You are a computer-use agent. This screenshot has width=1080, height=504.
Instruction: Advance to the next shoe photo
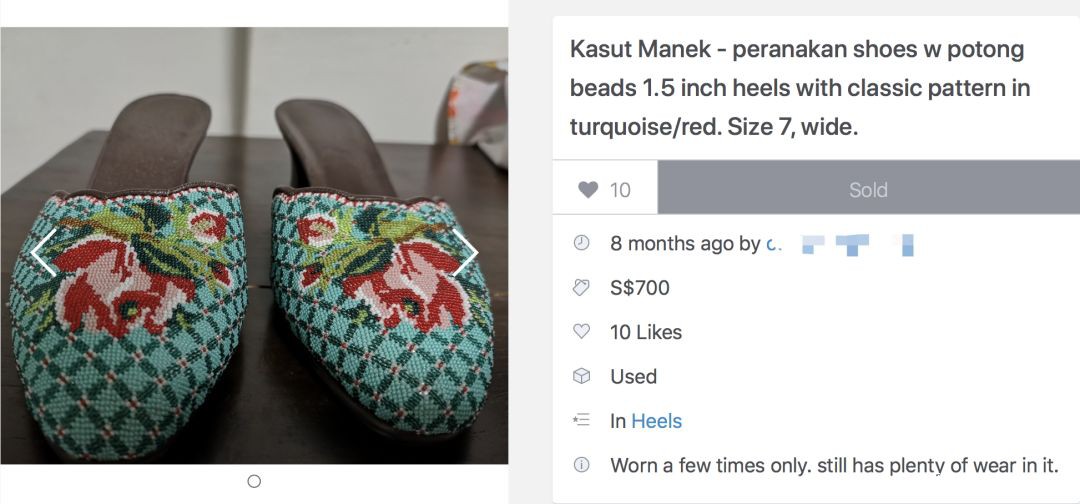point(465,252)
